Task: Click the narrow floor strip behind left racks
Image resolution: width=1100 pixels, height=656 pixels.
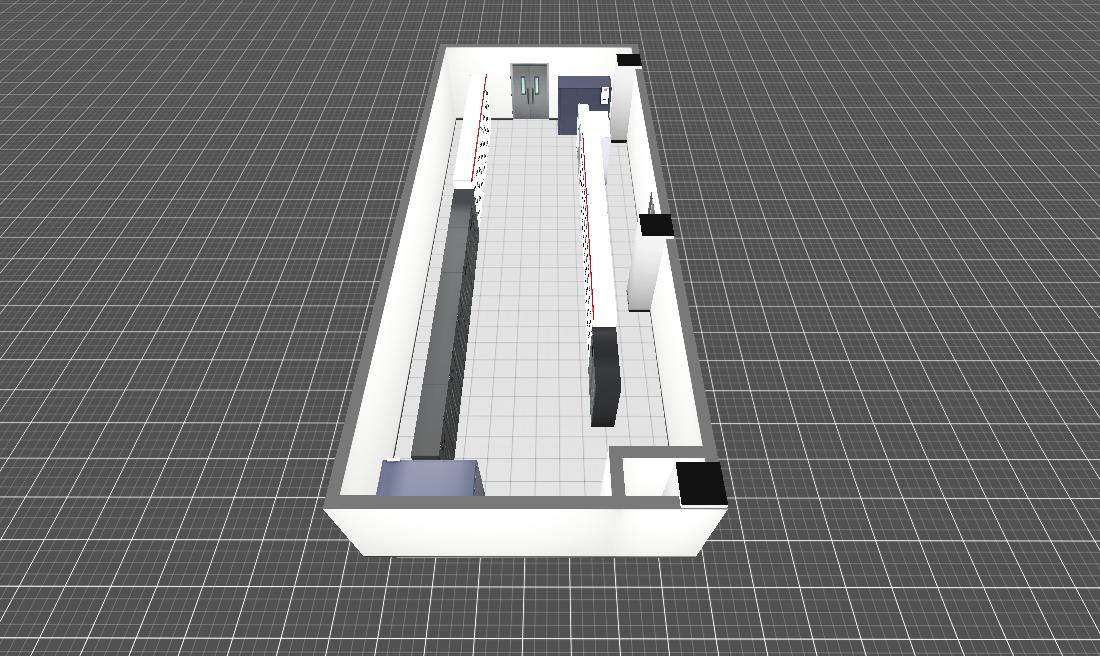Action: pos(425,330)
